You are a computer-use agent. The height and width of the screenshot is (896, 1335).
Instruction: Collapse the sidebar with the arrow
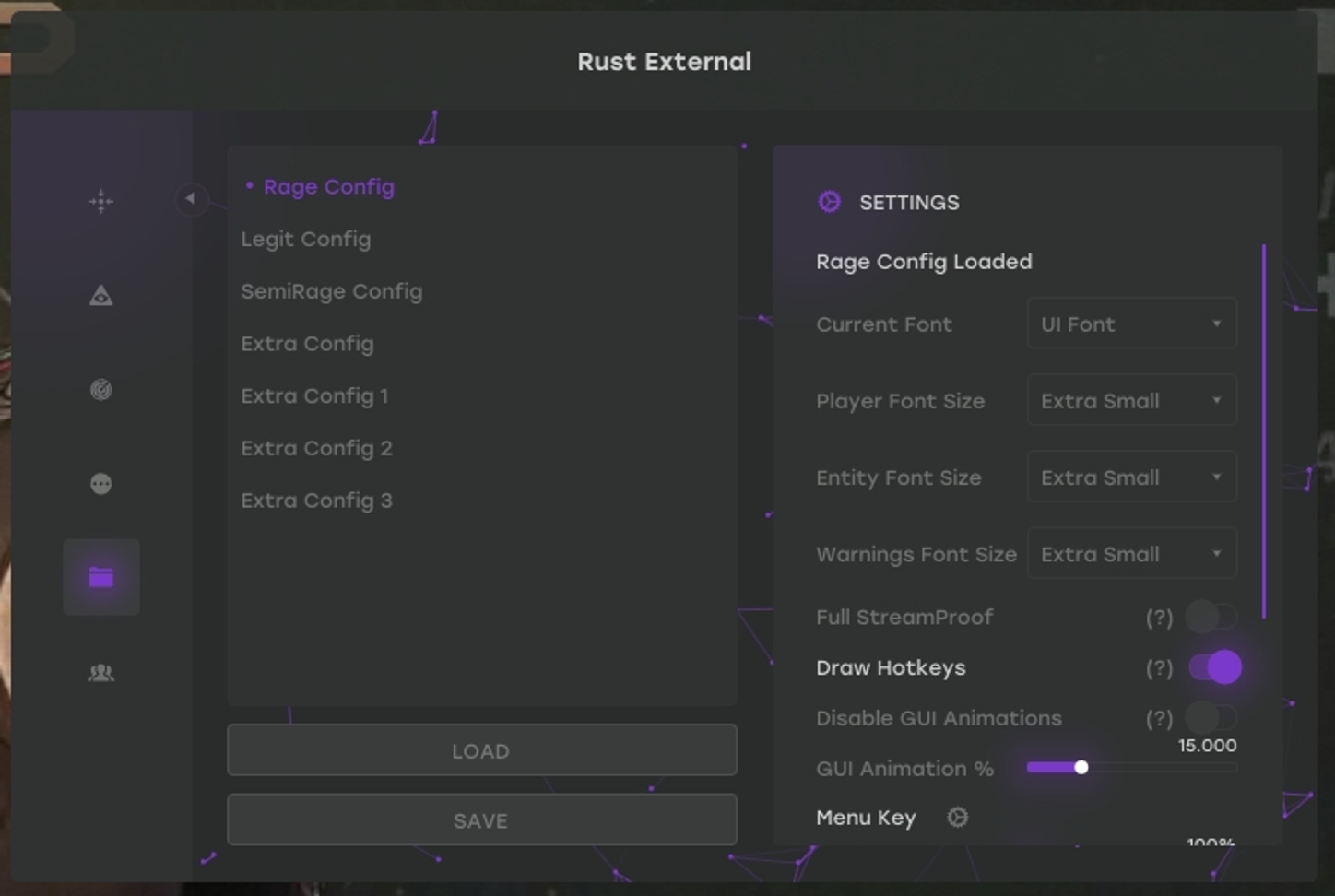[x=191, y=198]
